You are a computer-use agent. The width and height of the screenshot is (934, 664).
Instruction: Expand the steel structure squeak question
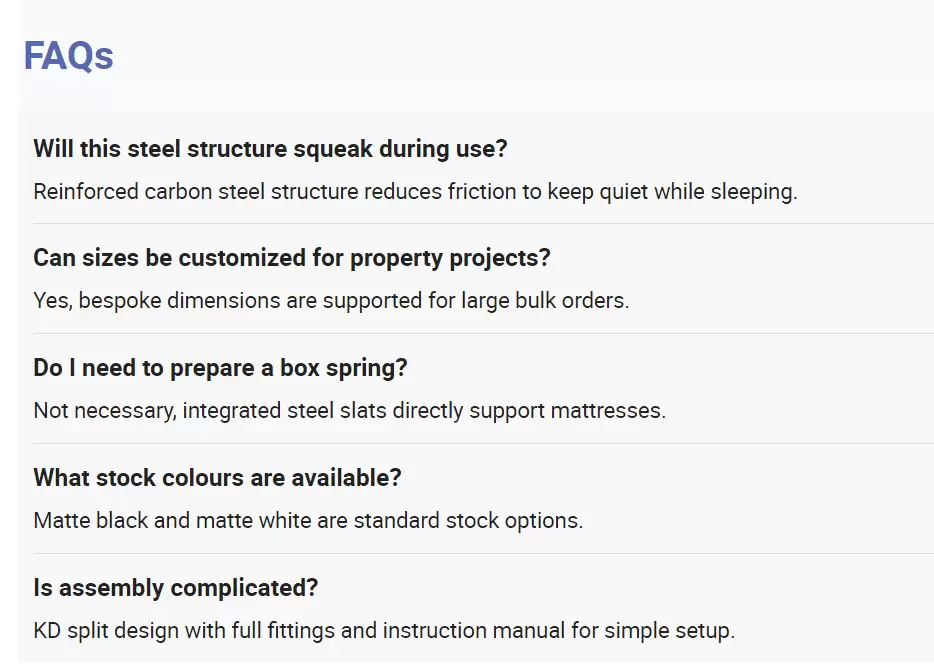tap(270, 149)
